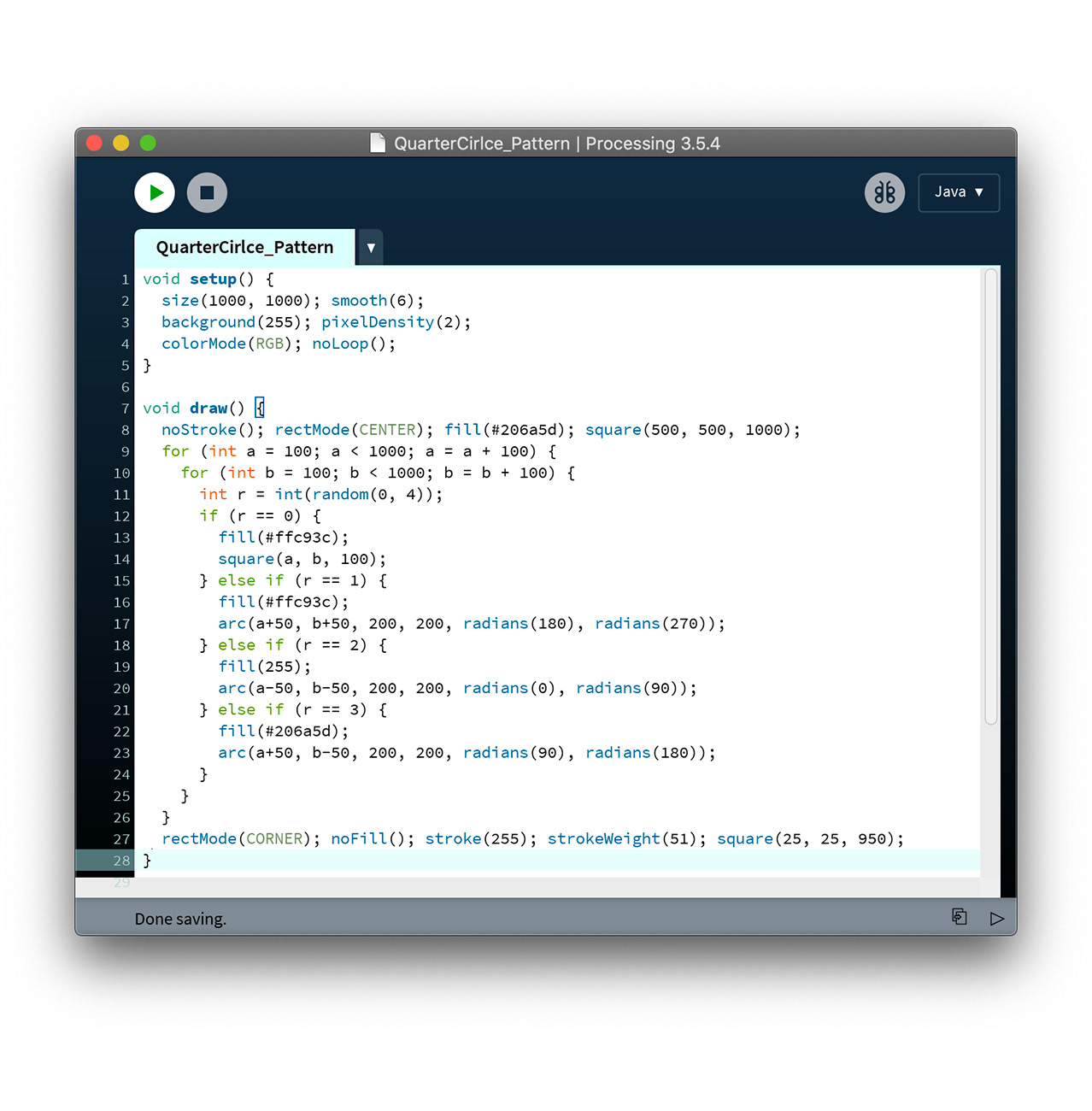Image resolution: width=1092 pixels, height=1111 pixels.
Task: Click the document icon in title bar
Action: pyautogui.click(x=378, y=143)
